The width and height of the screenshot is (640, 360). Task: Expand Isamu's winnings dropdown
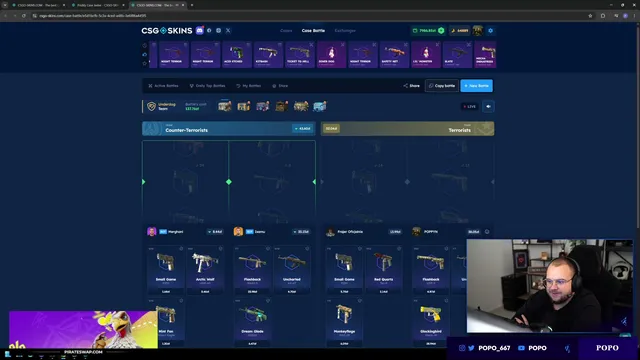tap(301, 232)
